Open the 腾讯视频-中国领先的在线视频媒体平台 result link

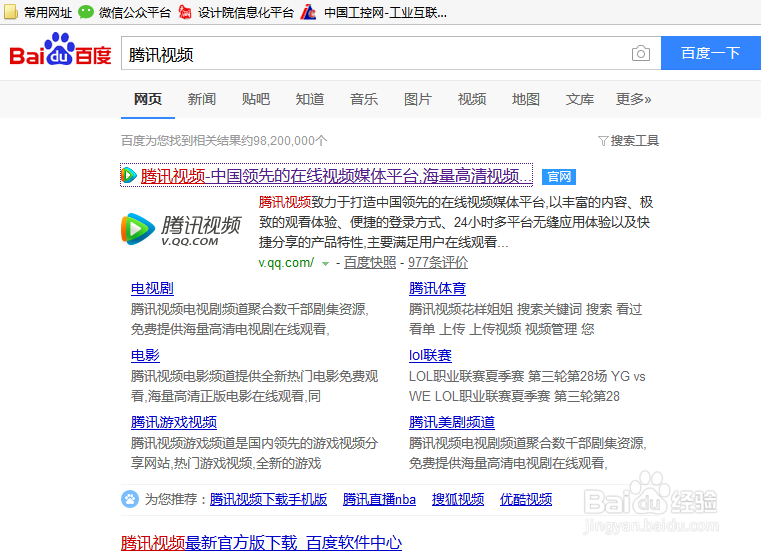(336, 175)
